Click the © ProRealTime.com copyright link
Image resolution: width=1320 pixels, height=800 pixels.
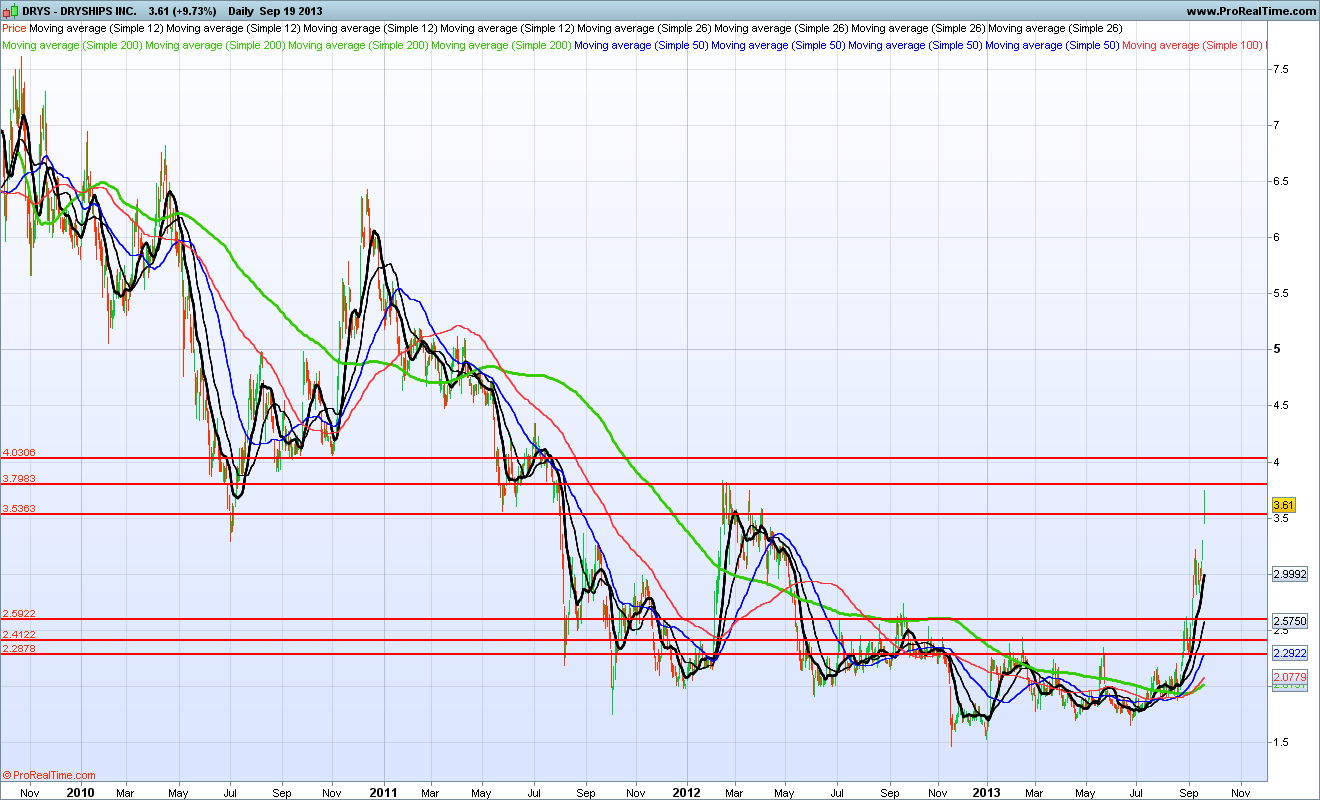coord(50,775)
